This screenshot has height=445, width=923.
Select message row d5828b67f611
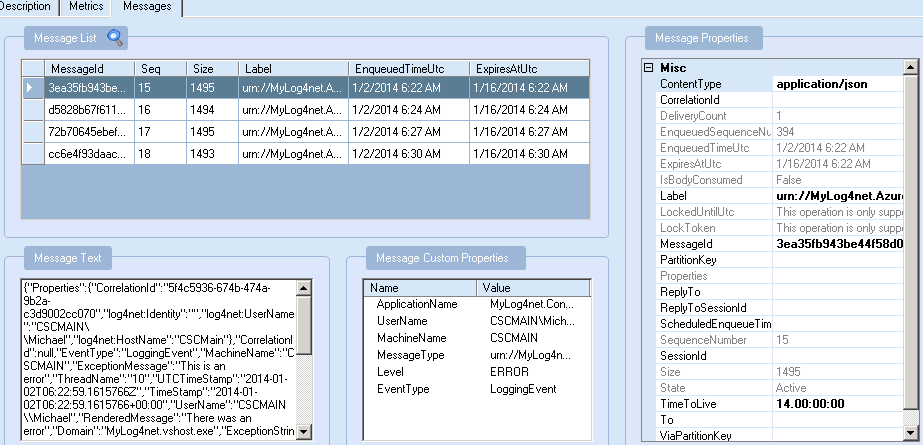306,109
